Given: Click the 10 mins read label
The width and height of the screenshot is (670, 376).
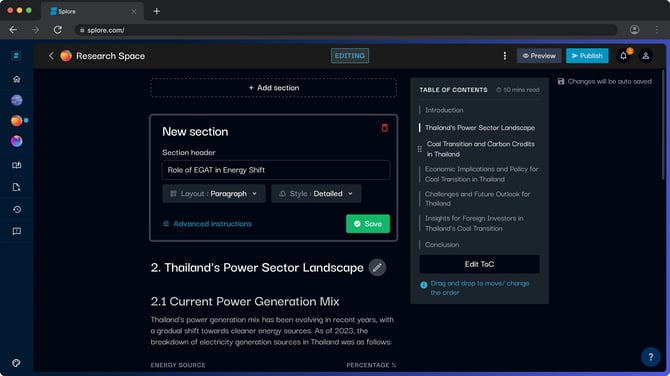Looking at the screenshot, I should pos(518,90).
